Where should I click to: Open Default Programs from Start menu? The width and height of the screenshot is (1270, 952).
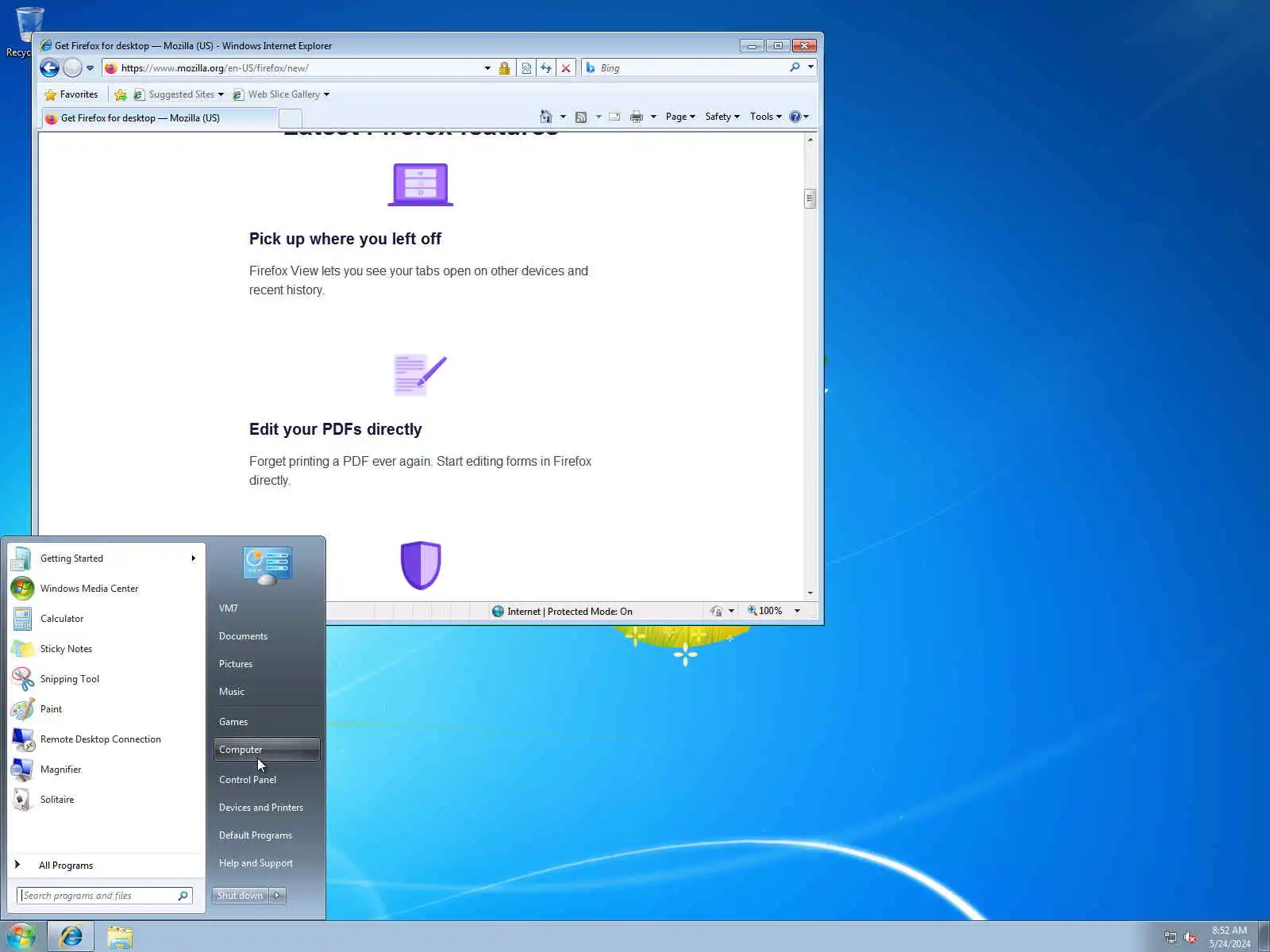(x=267, y=835)
